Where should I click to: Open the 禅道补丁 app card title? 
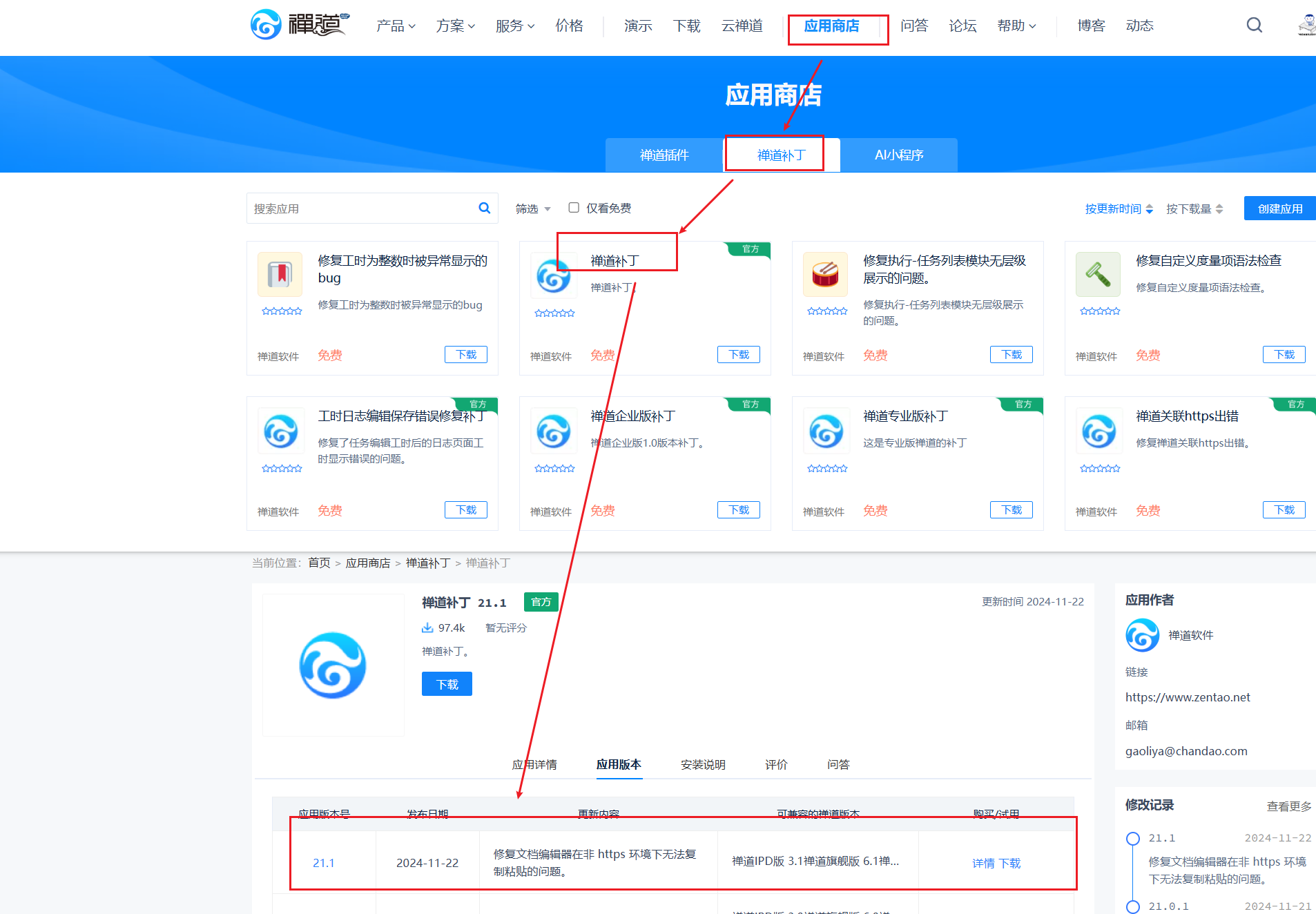click(615, 261)
